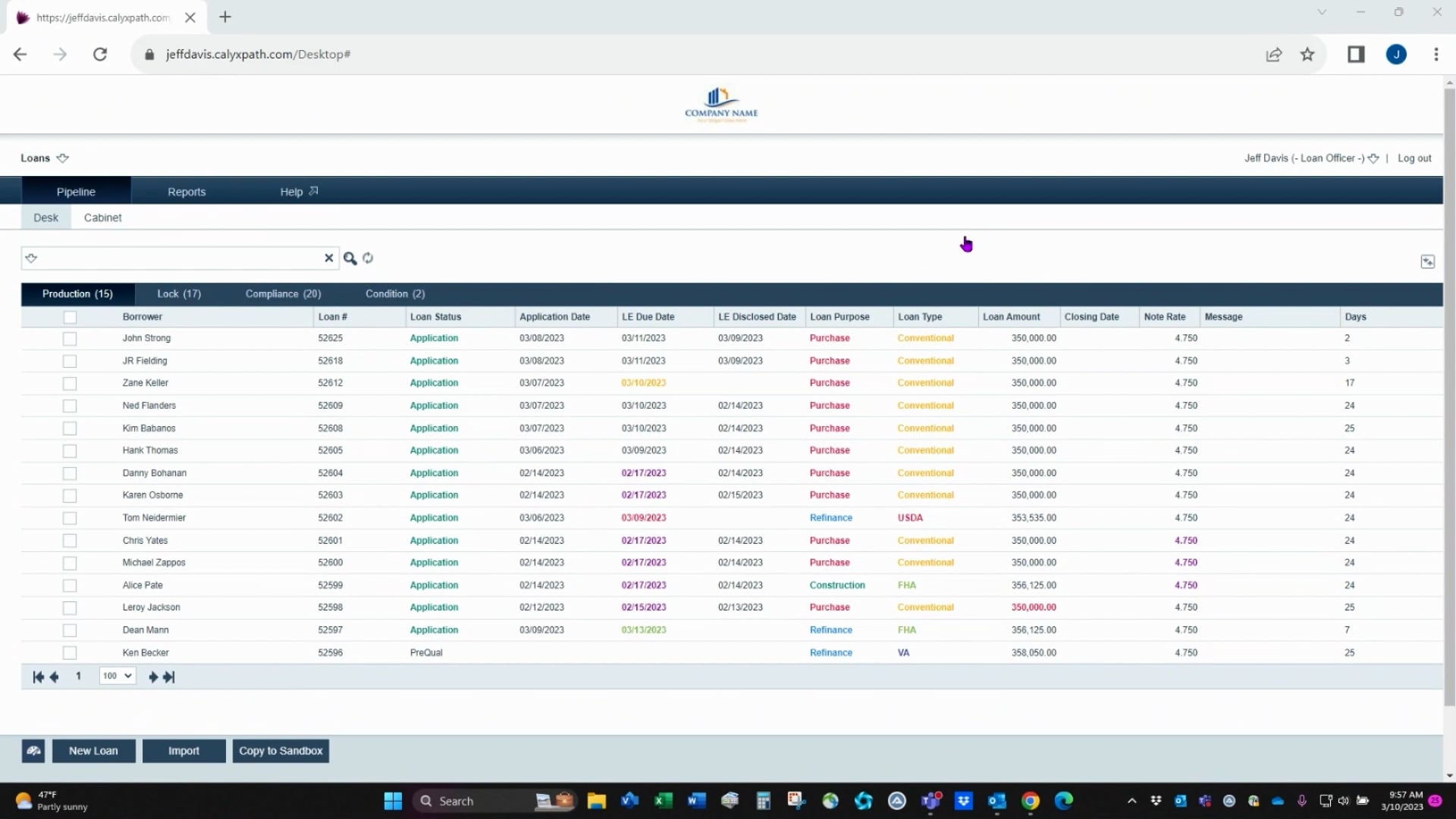Image resolution: width=1456 pixels, height=819 pixels.
Task: Clear the search field with the X icon
Action: pos(329,258)
